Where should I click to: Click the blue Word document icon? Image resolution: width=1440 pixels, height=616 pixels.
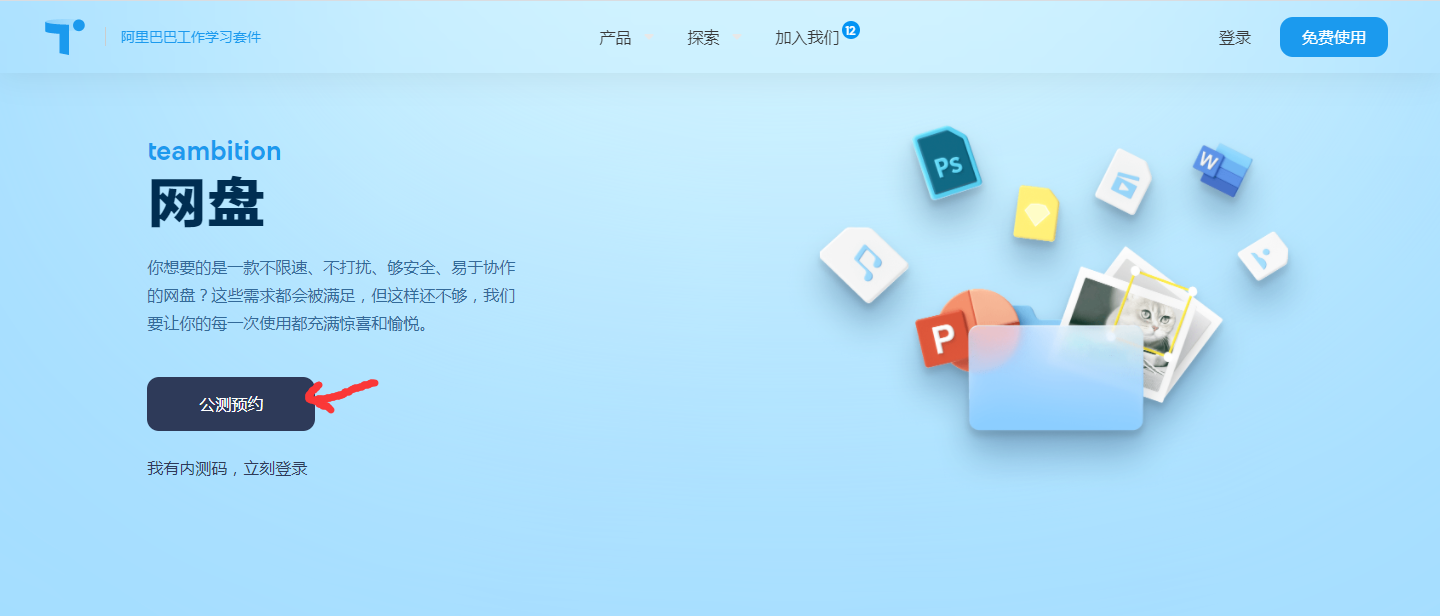pyautogui.click(x=1222, y=168)
